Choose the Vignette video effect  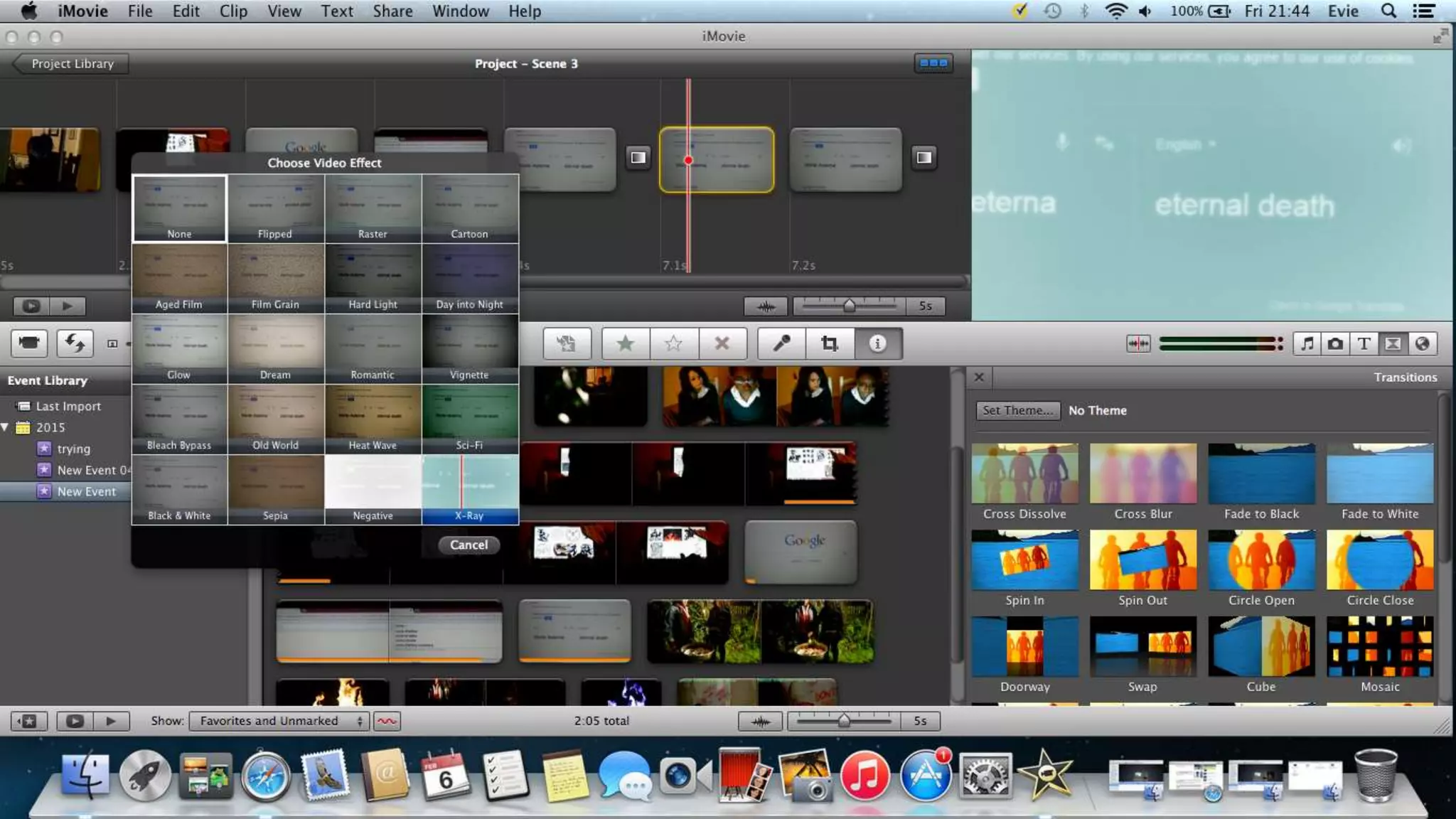point(469,349)
